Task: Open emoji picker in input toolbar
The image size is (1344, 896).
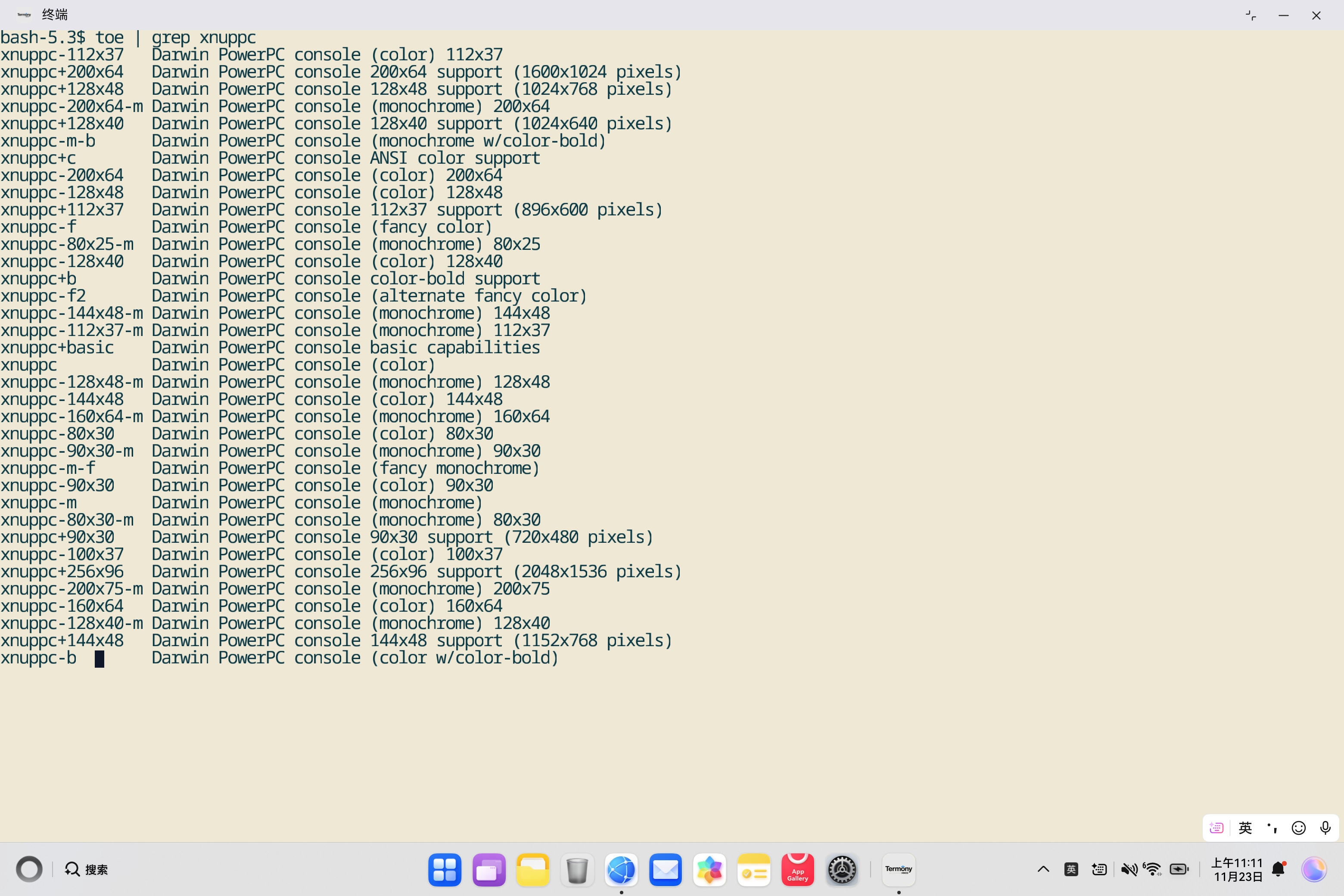Action: pyautogui.click(x=1298, y=828)
